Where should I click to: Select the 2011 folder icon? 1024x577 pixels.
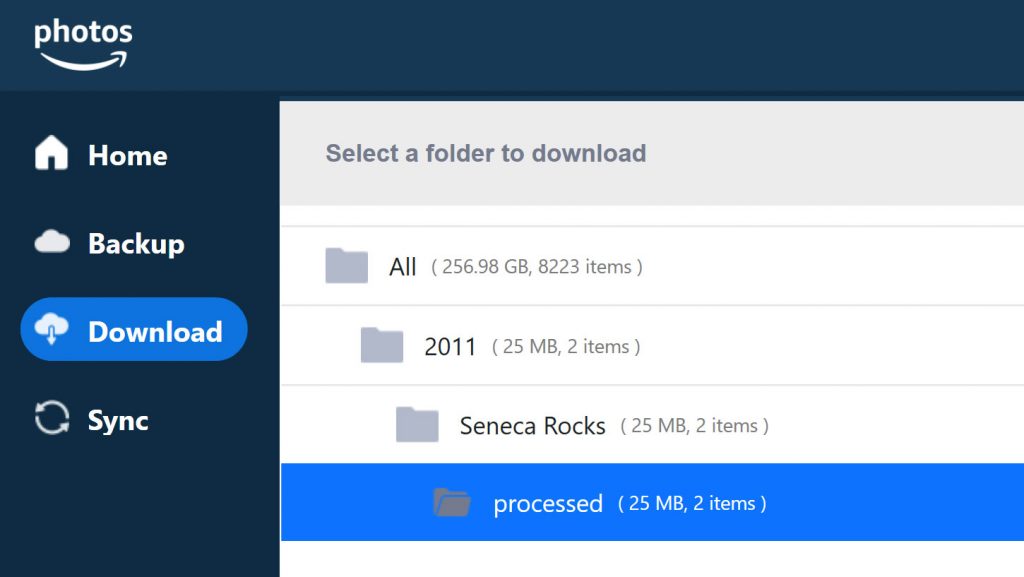pyautogui.click(x=381, y=346)
